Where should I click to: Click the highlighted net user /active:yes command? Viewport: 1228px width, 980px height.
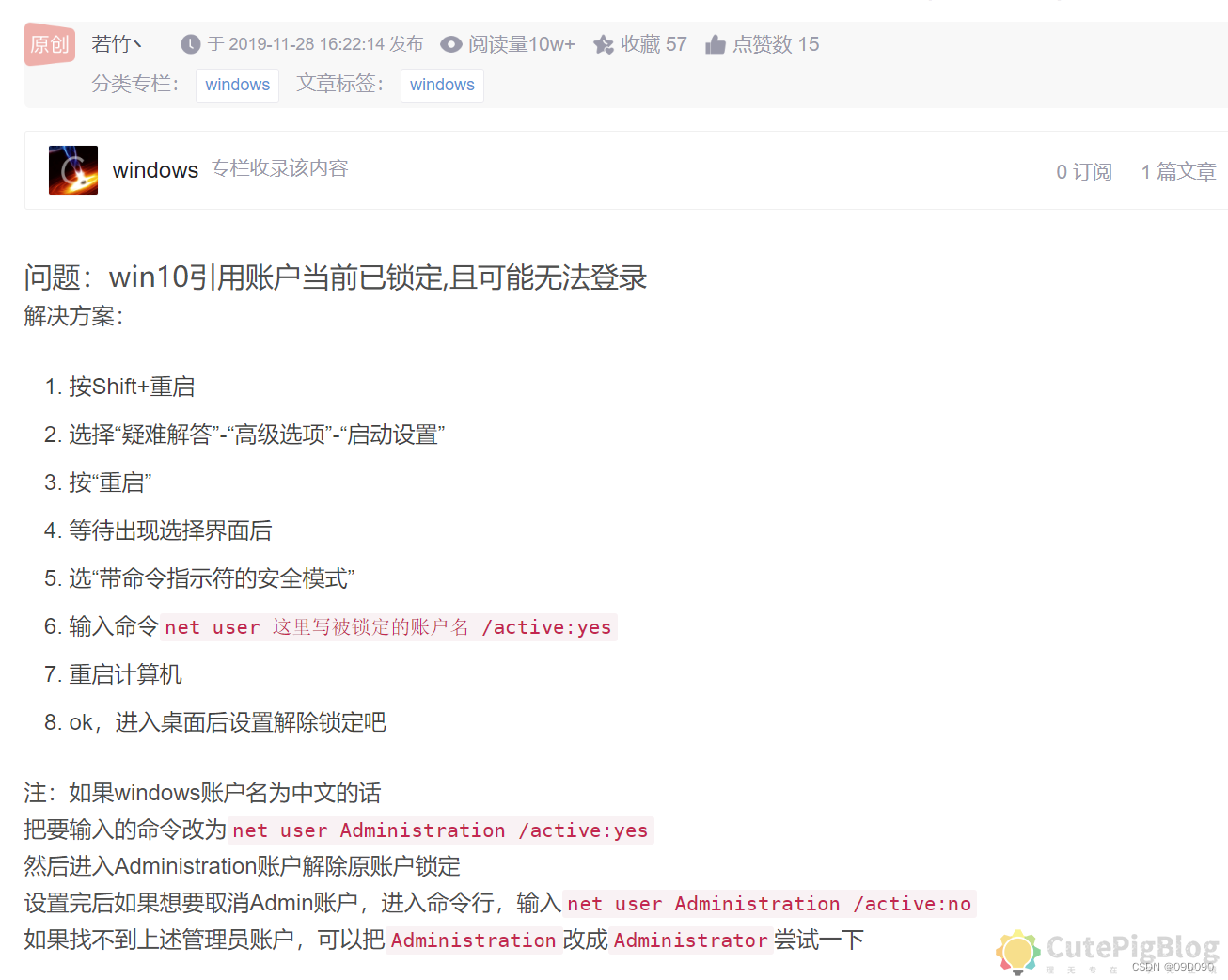387,626
